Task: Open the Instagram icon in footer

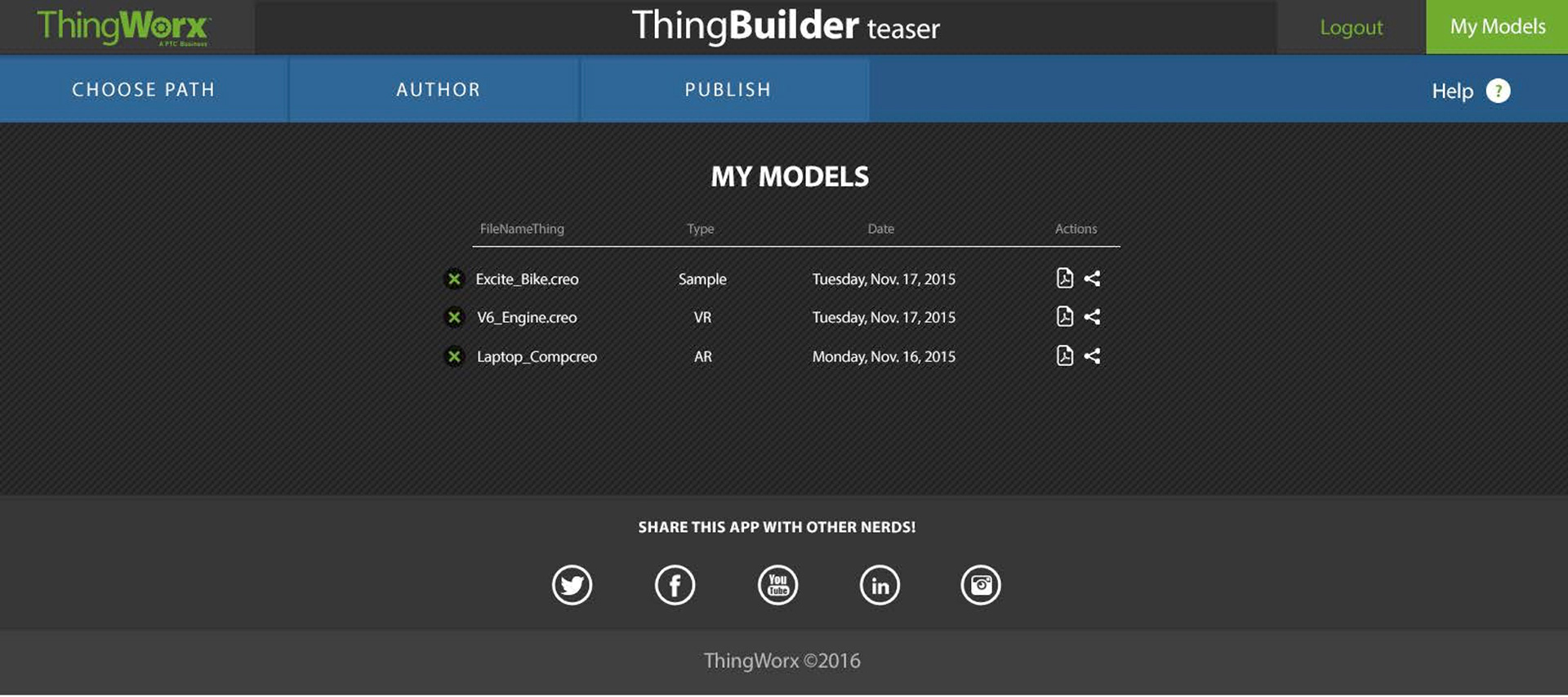Action: point(980,585)
